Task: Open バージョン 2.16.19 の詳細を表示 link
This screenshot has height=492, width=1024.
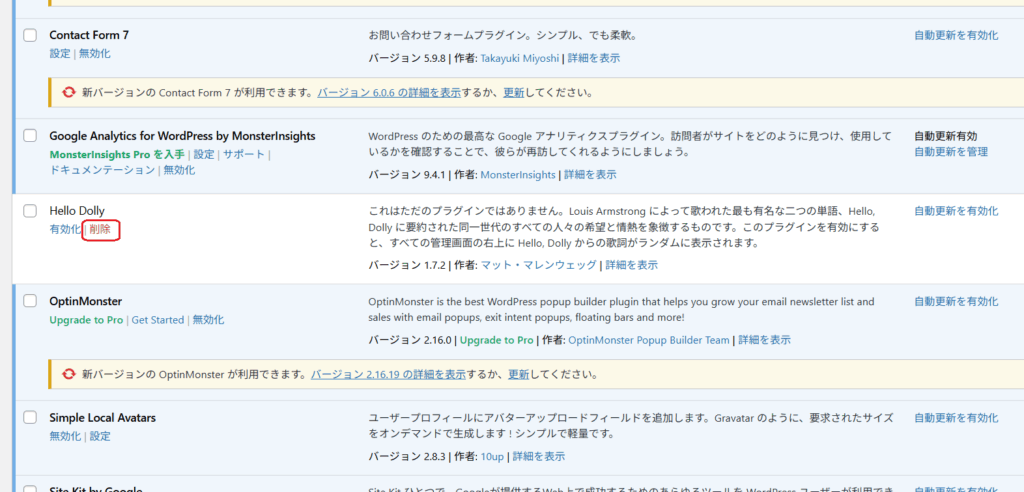Action: tap(388, 375)
